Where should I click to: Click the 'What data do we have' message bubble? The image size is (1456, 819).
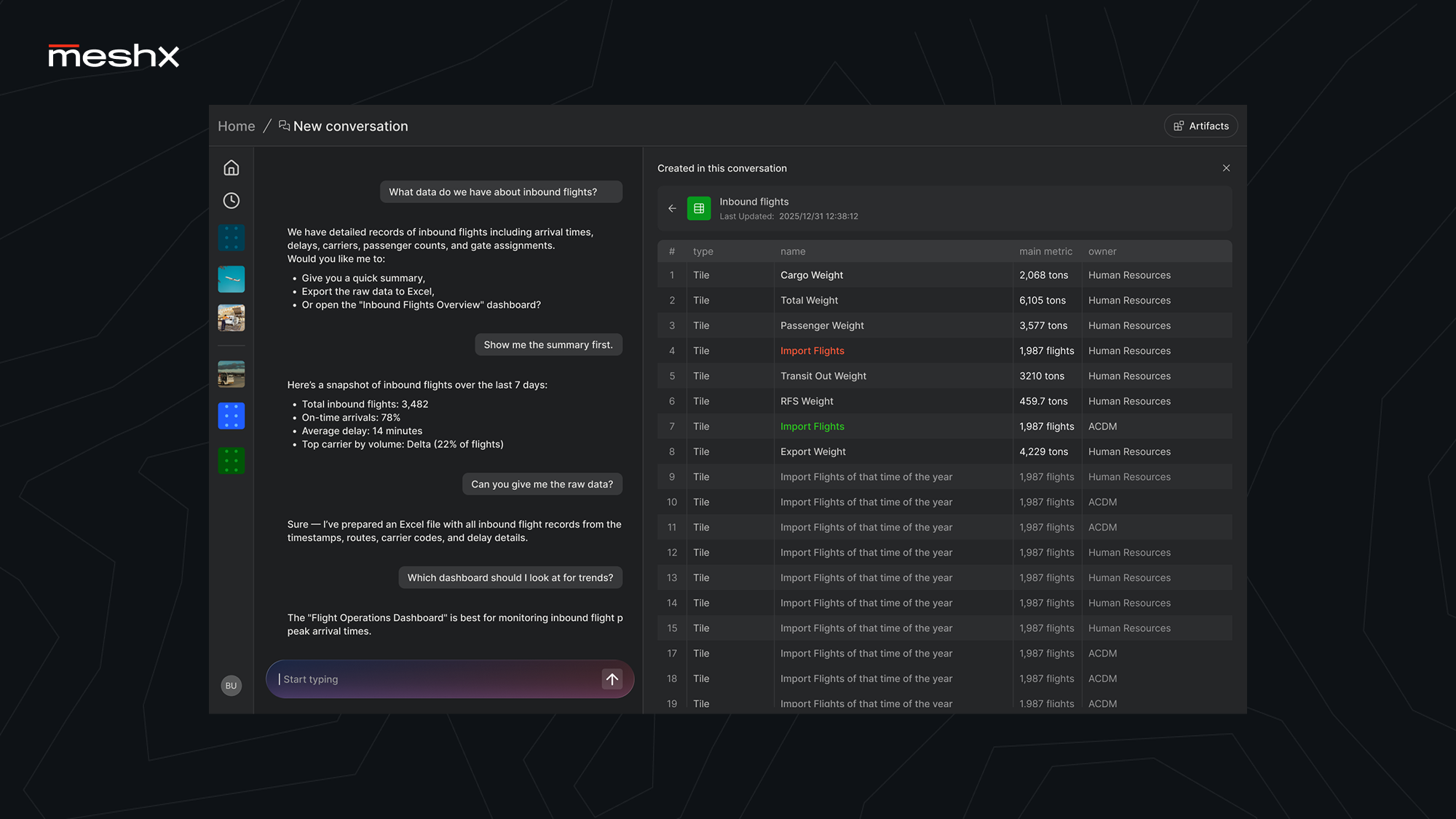pos(501,192)
